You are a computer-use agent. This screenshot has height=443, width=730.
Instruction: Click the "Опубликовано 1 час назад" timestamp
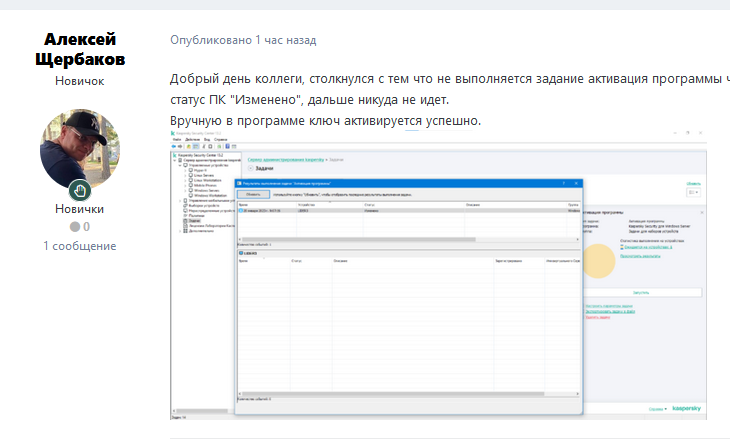pos(243,40)
